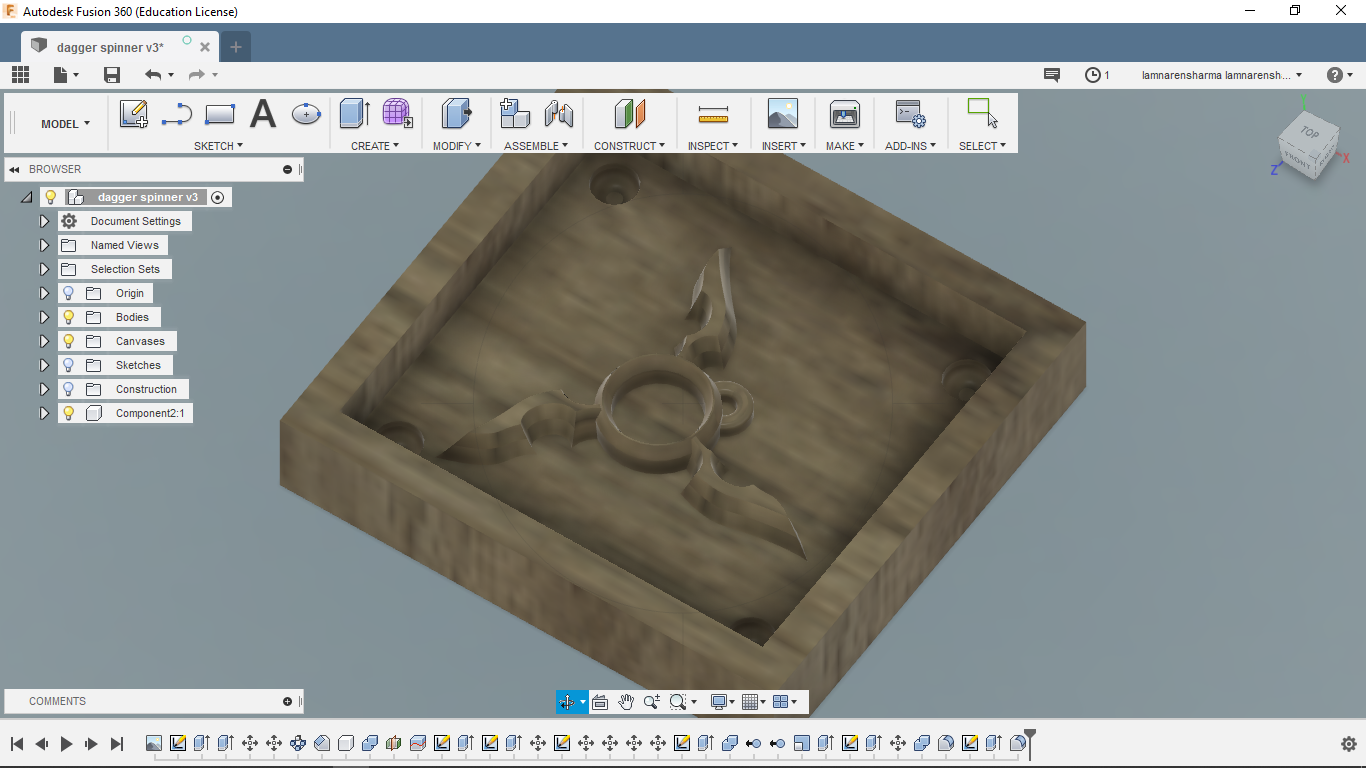Open the Grid and Snaps dropdown
Screen dimensions: 1366x768
coord(754,702)
